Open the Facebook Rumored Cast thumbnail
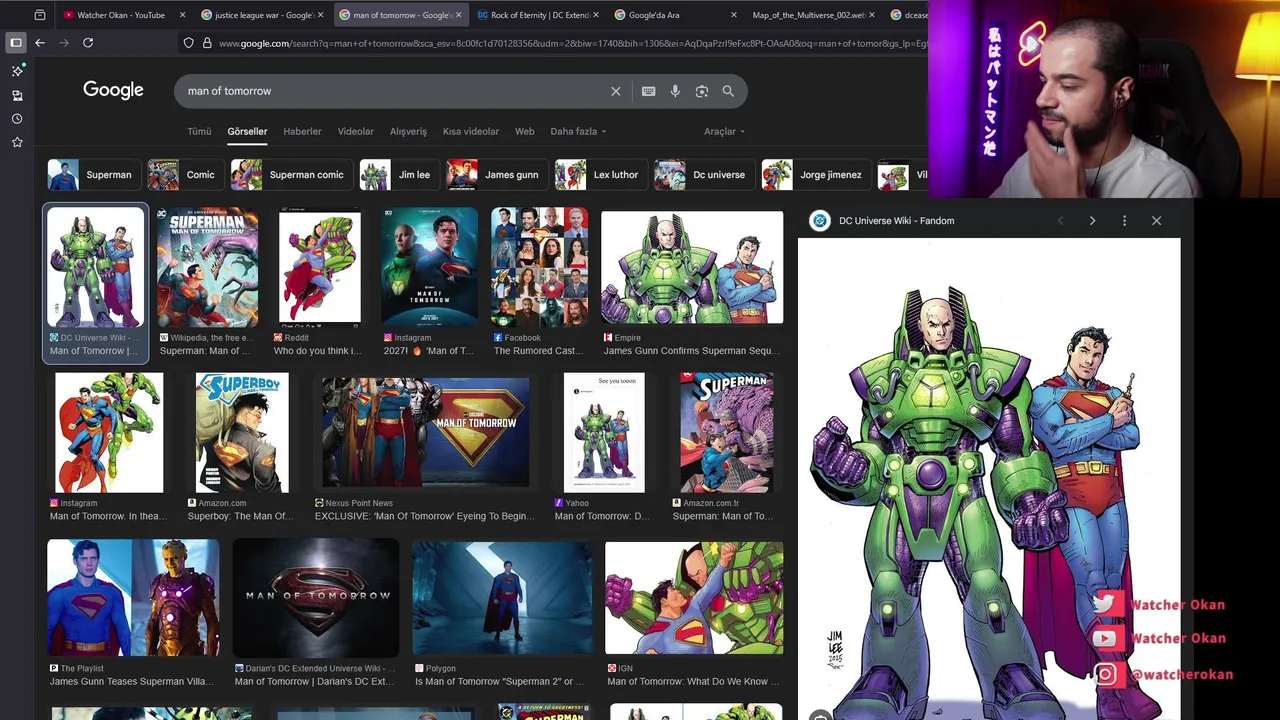The image size is (1280, 720). click(540, 267)
